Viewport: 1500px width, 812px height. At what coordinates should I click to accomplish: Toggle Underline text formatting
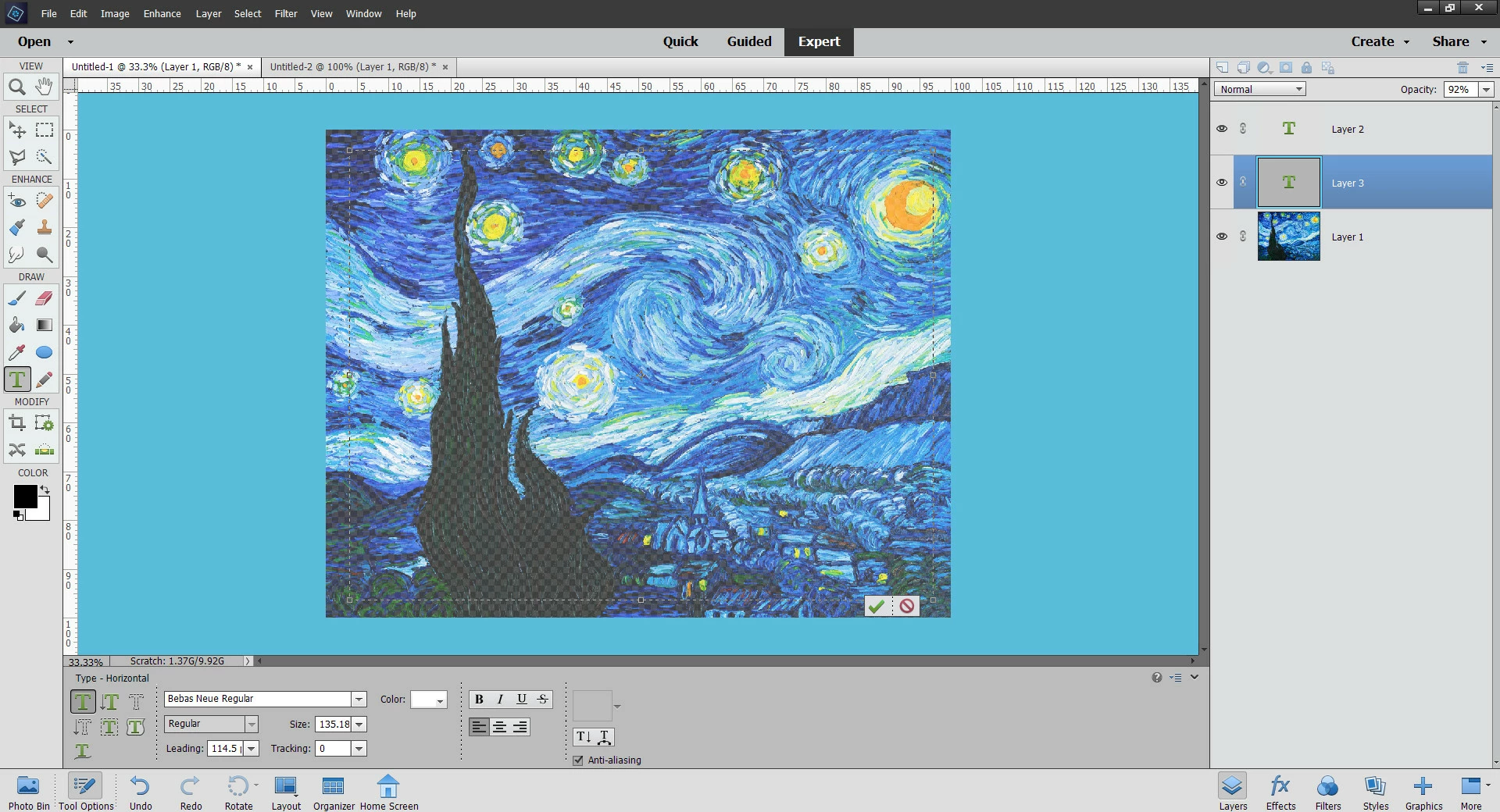point(521,700)
